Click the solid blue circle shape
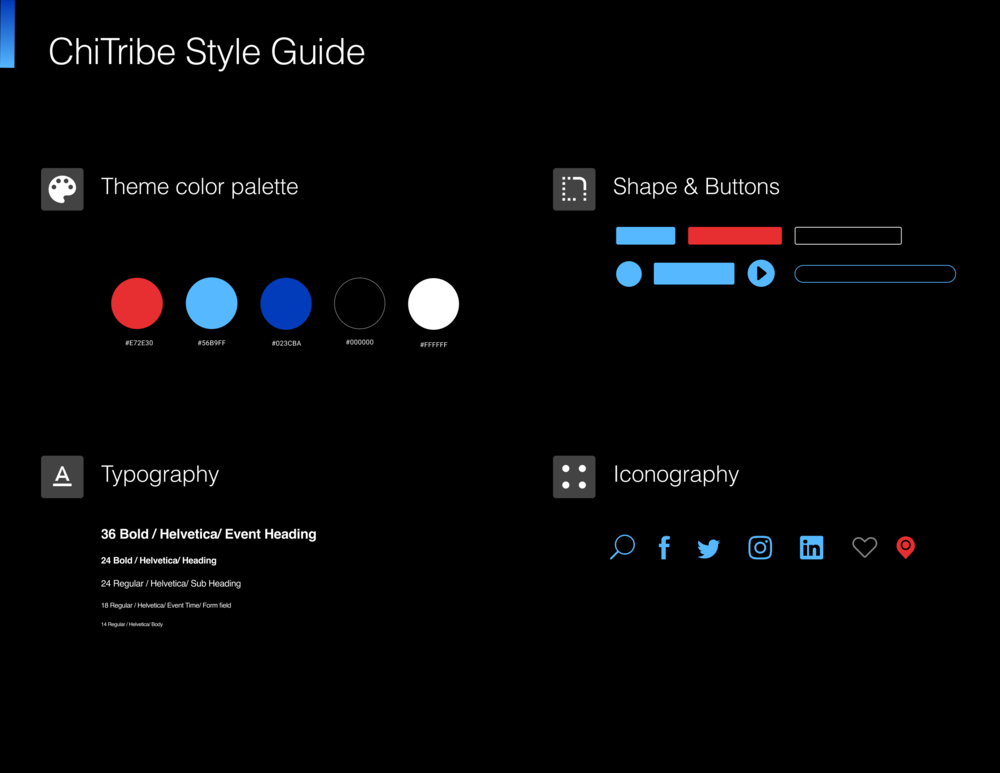The width and height of the screenshot is (1000, 773). pyautogui.click(x=629, y=274)
